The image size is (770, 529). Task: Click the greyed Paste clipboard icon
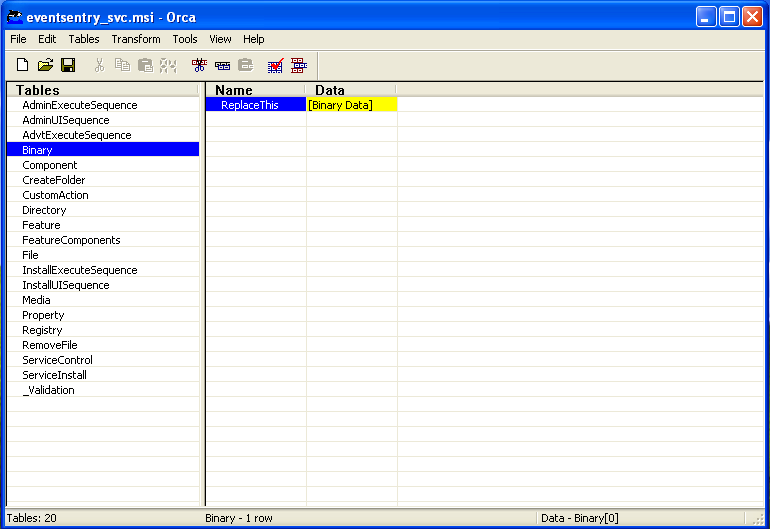tap(145, 65)
